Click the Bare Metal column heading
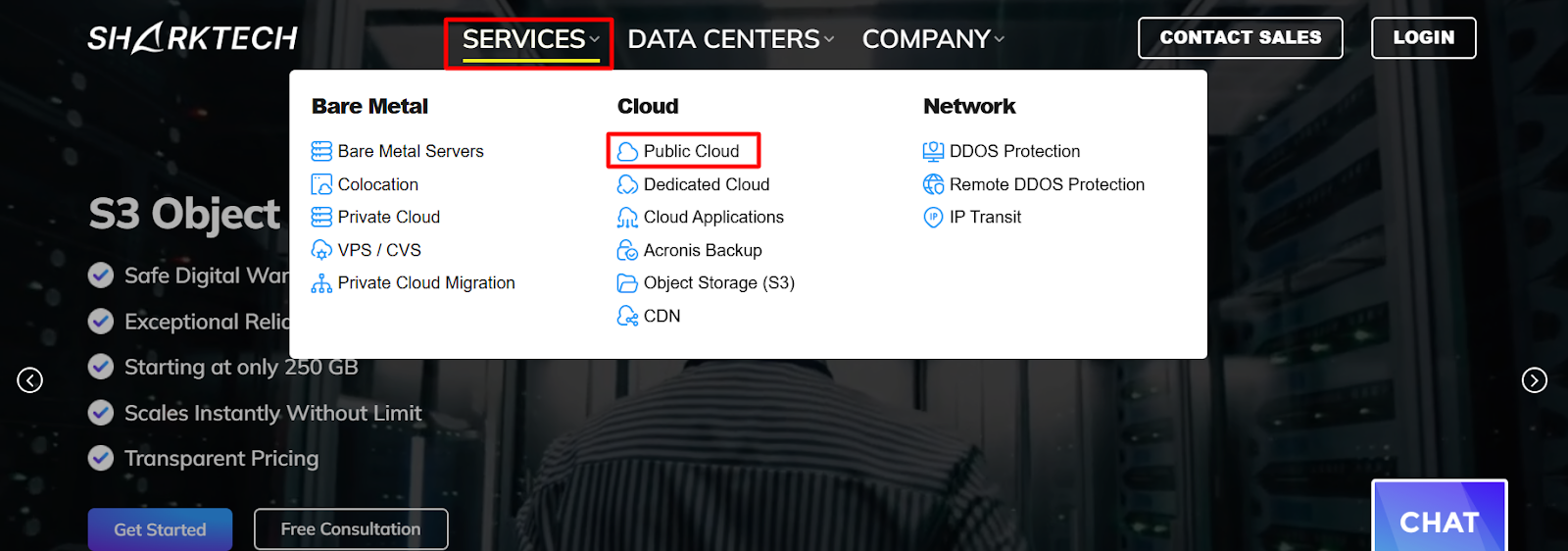Image resolution: width=1568 pixels, height=551 pixels. (x=369, y=106)
